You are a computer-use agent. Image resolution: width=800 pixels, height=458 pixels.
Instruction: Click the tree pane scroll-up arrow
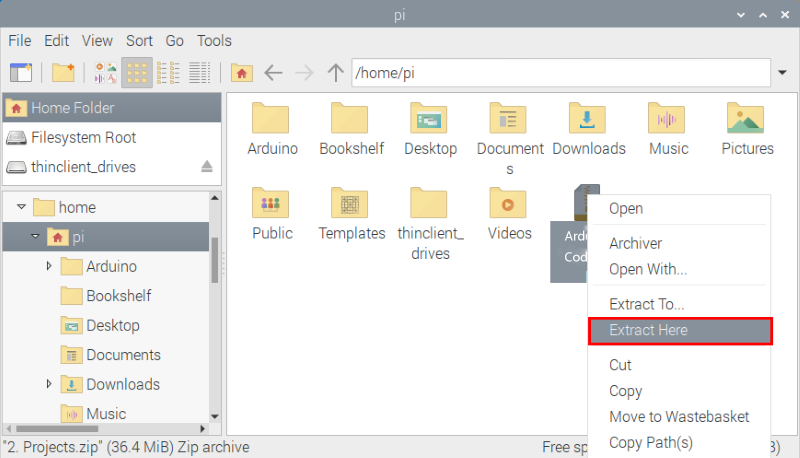point(215,198)
